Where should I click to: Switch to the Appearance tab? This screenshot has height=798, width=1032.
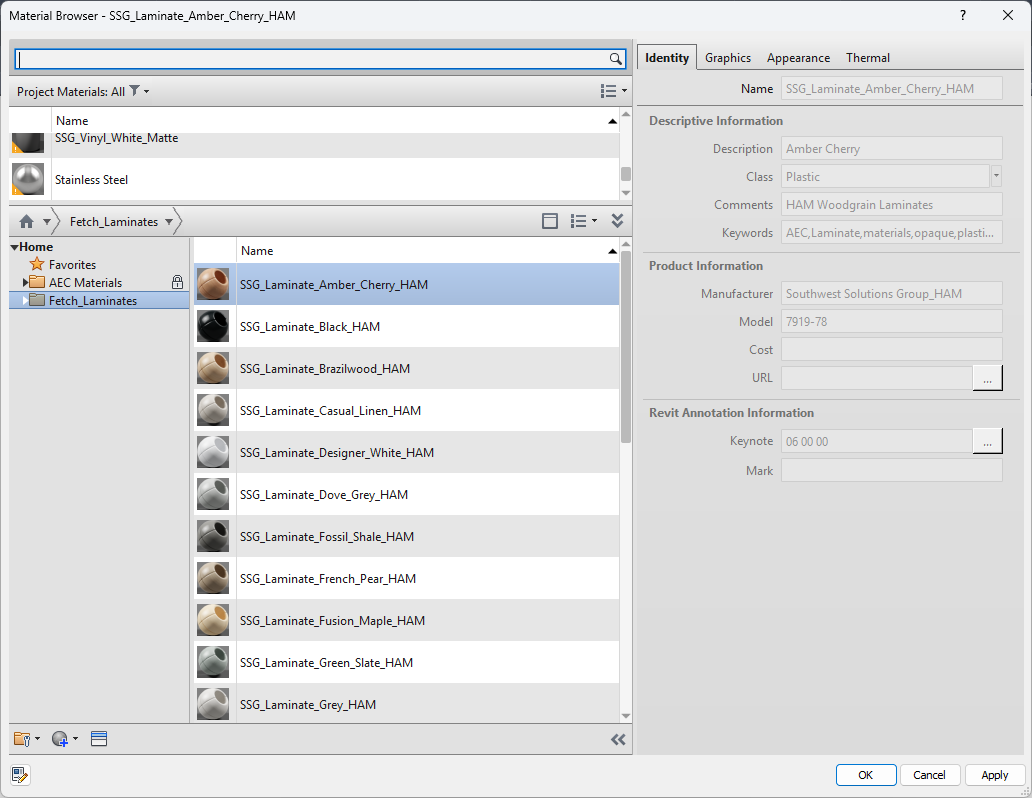797,57
